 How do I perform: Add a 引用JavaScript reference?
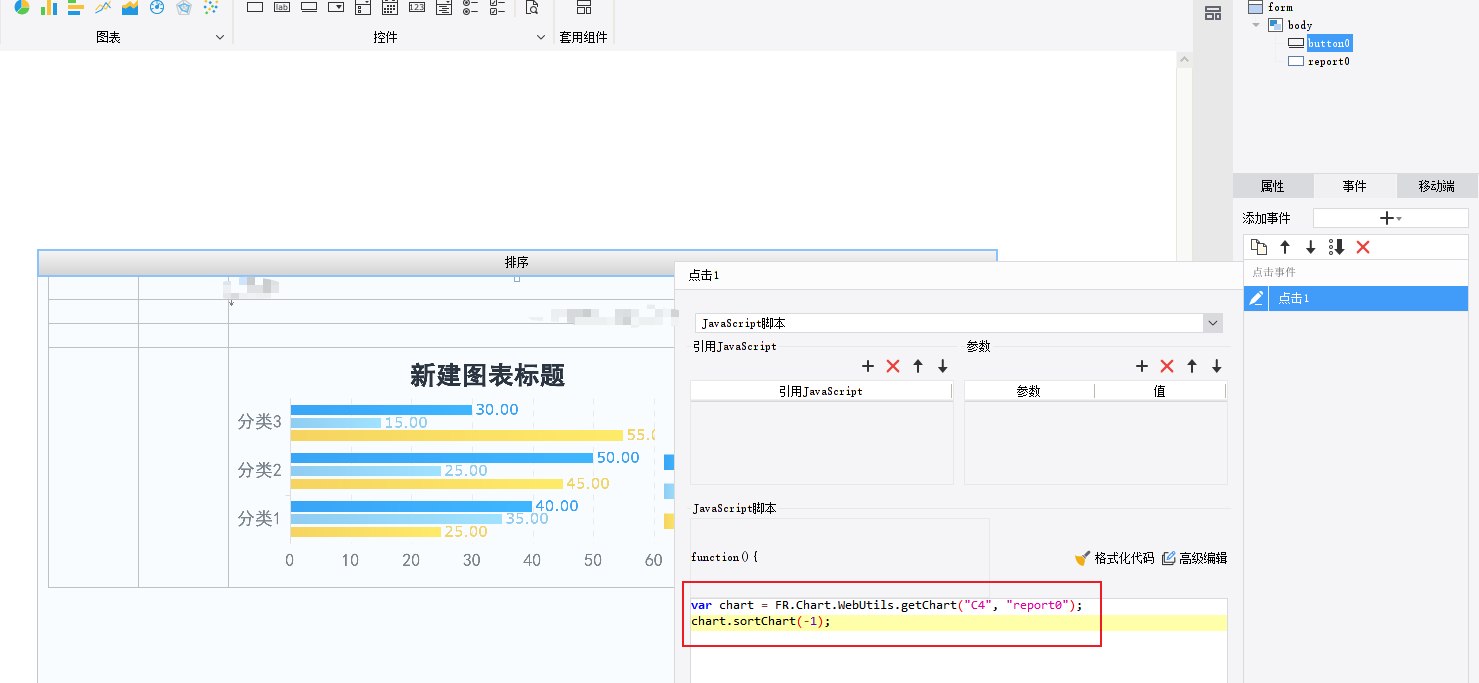(868, 367)
